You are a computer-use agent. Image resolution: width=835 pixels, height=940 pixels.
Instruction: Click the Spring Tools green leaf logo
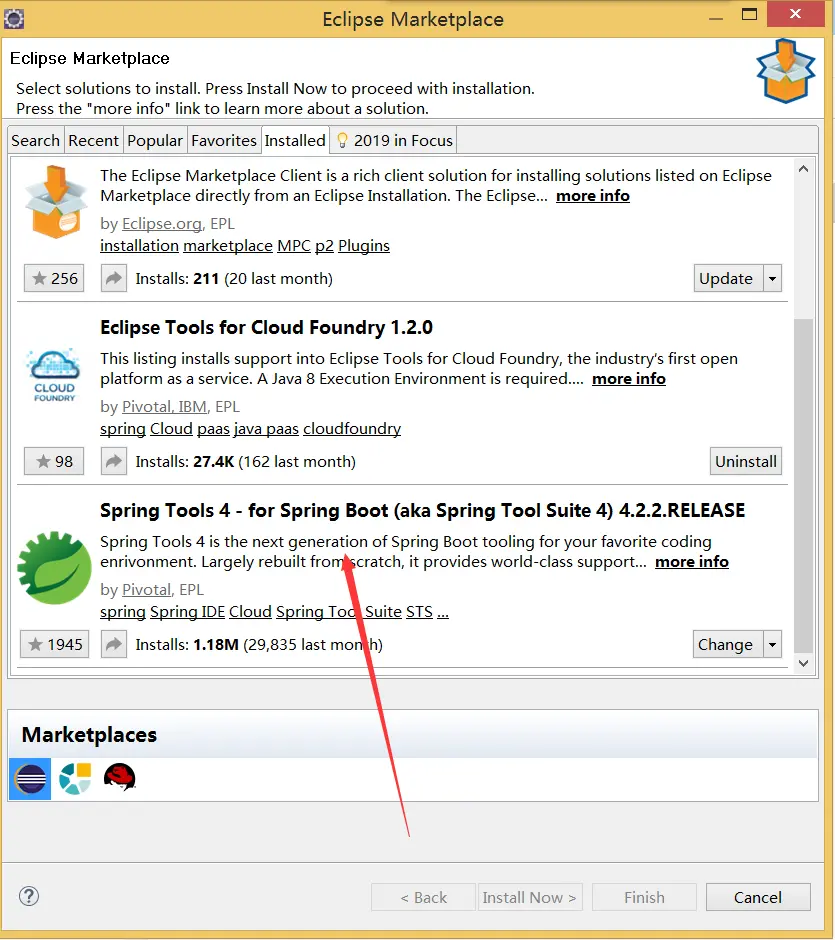54,567
